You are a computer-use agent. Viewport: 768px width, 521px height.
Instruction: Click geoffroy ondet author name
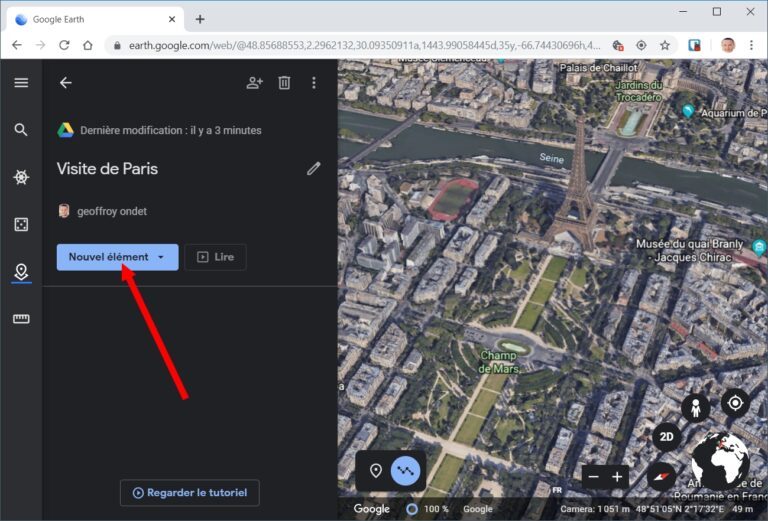[112, 212]
